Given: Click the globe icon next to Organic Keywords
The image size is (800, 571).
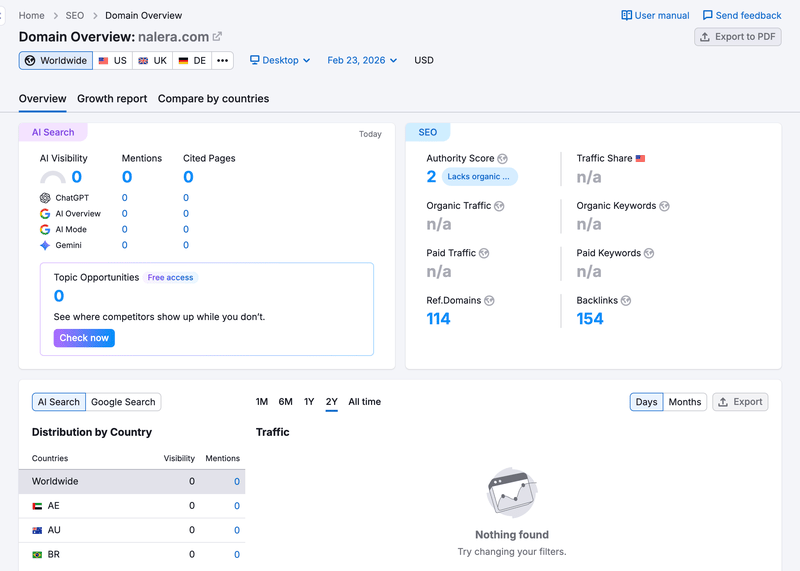Looking at the screenshot, I should coord(664,206).
